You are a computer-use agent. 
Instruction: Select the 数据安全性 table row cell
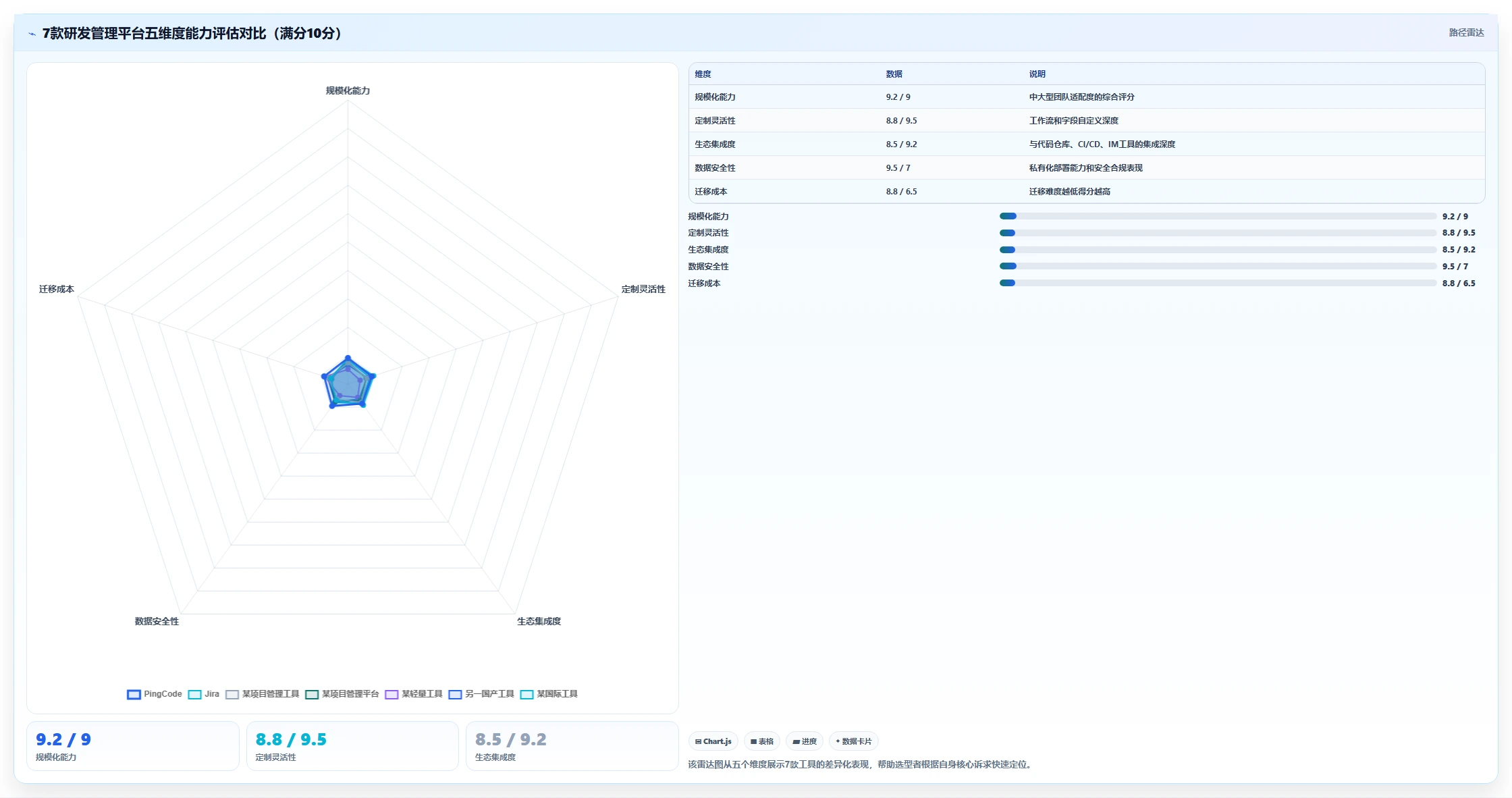tap(715, 168)
